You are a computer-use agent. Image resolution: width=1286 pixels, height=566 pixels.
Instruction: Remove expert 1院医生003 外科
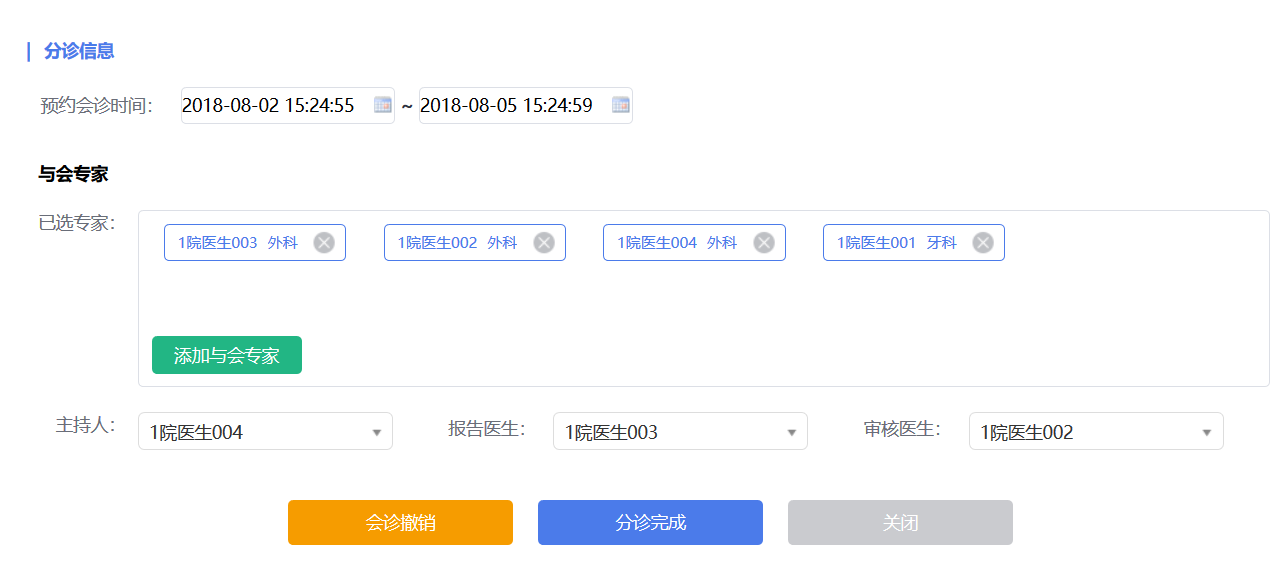tap(324, 243)
